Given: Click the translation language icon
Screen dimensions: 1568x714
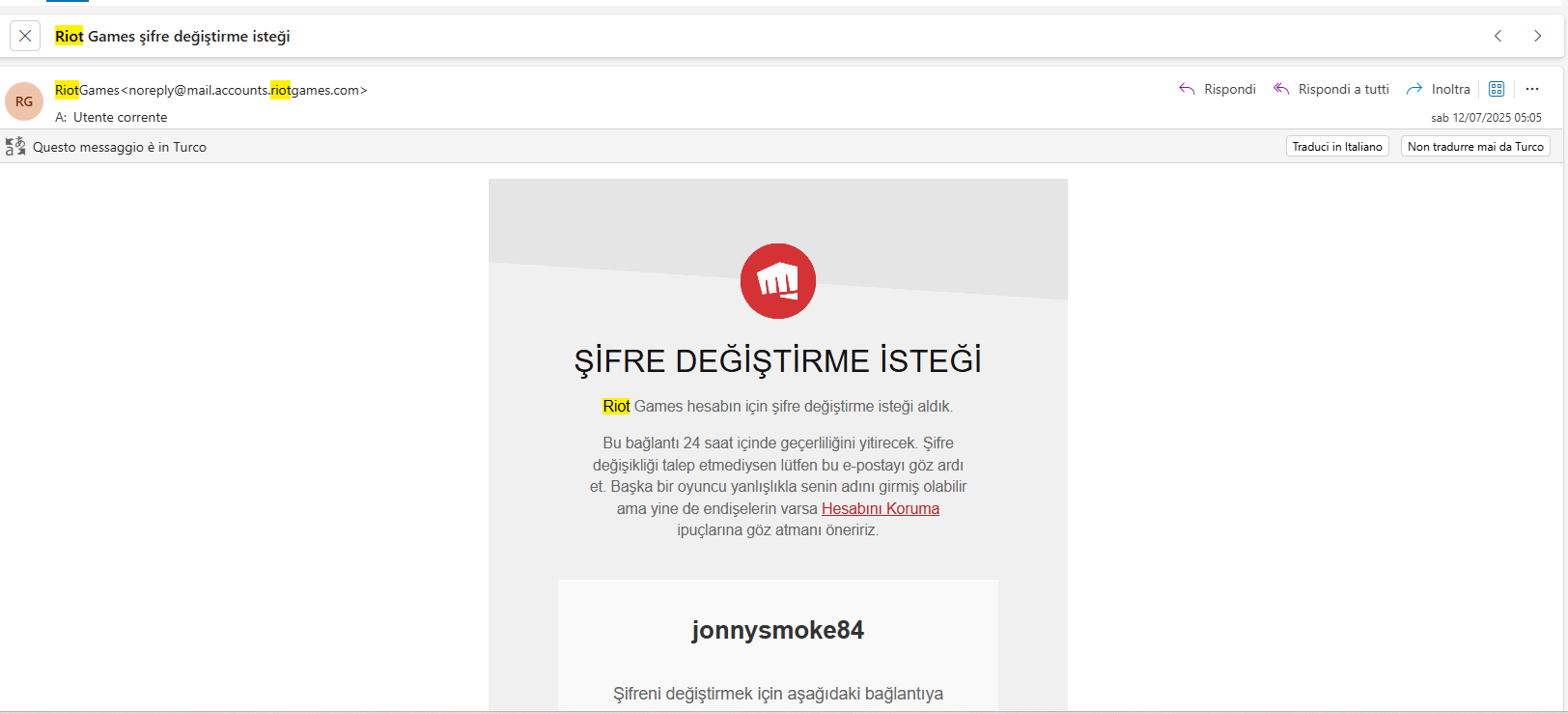Looking at the screenshot, I should point(15,147).
